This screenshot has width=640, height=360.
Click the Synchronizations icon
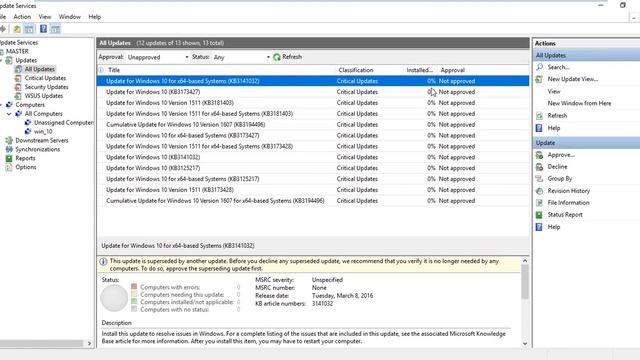click(x=9, y=149)
